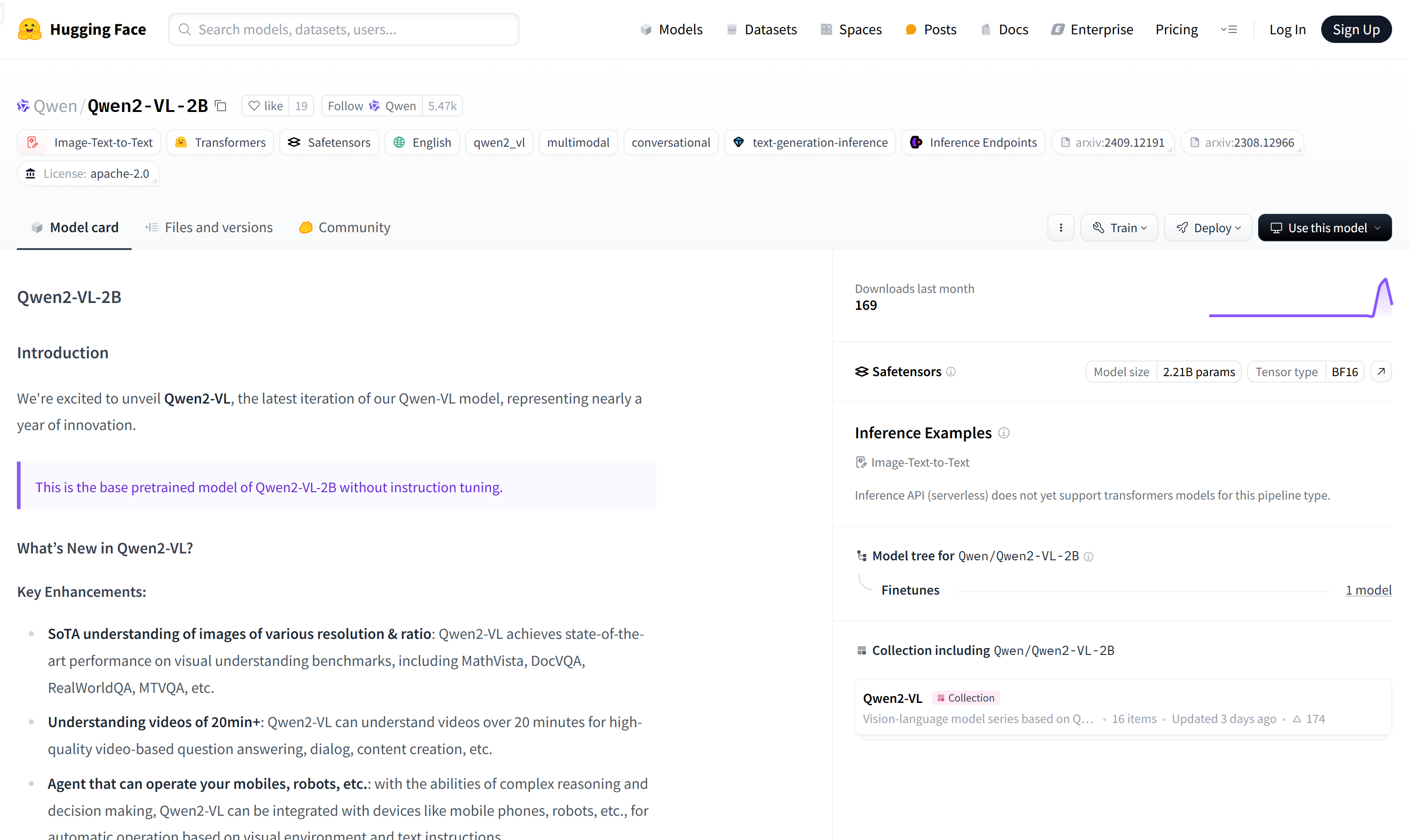
Task: Select the multimodal tag
Action: [x=578, y=143]
